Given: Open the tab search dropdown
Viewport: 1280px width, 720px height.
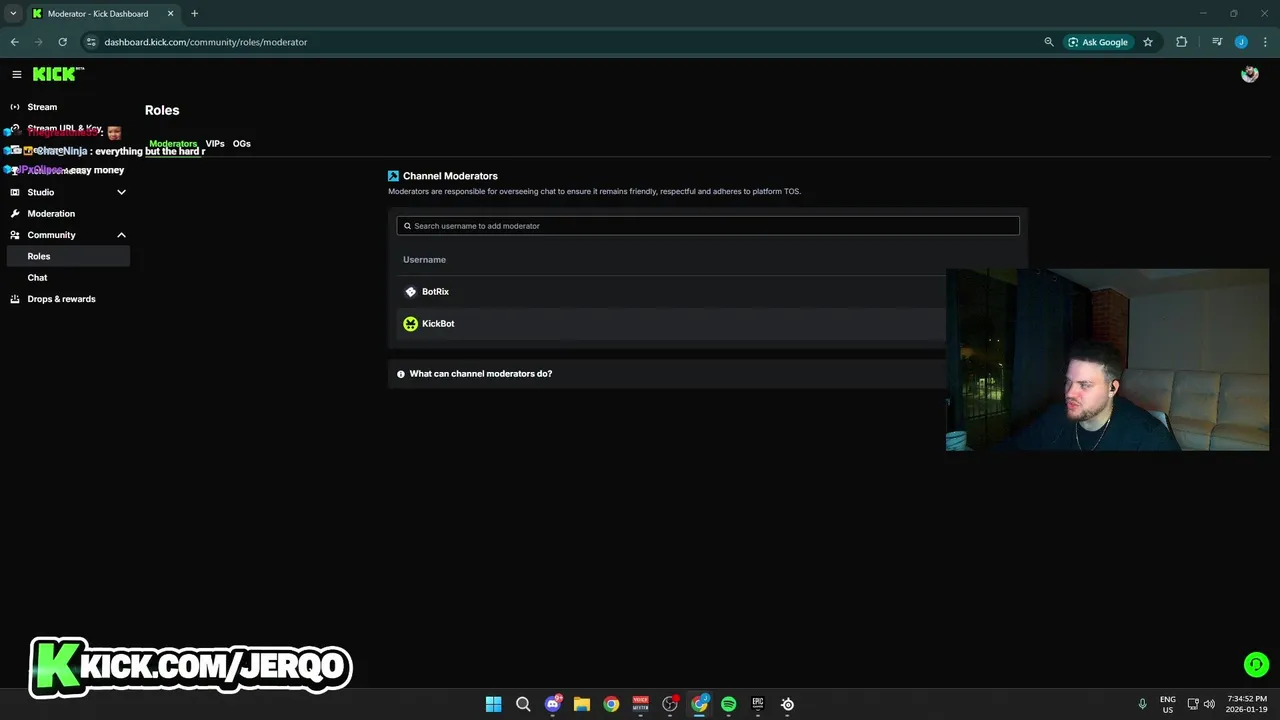Looking at the screenshot, I should (x=13, y=14).
